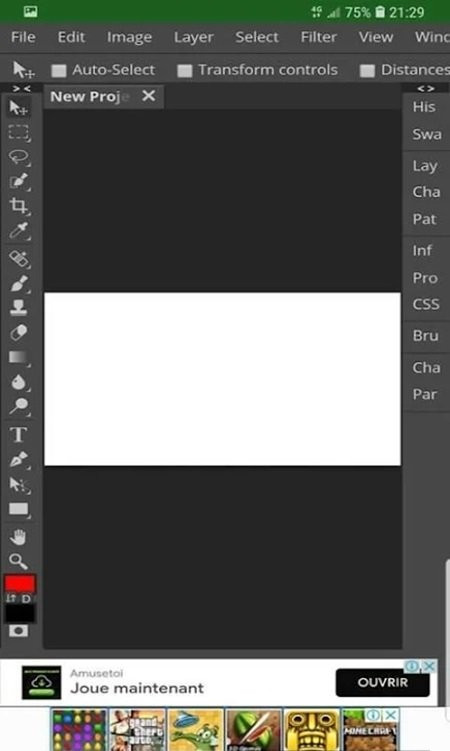Activate the Zoom magnifier tool

tap(19, 561)
